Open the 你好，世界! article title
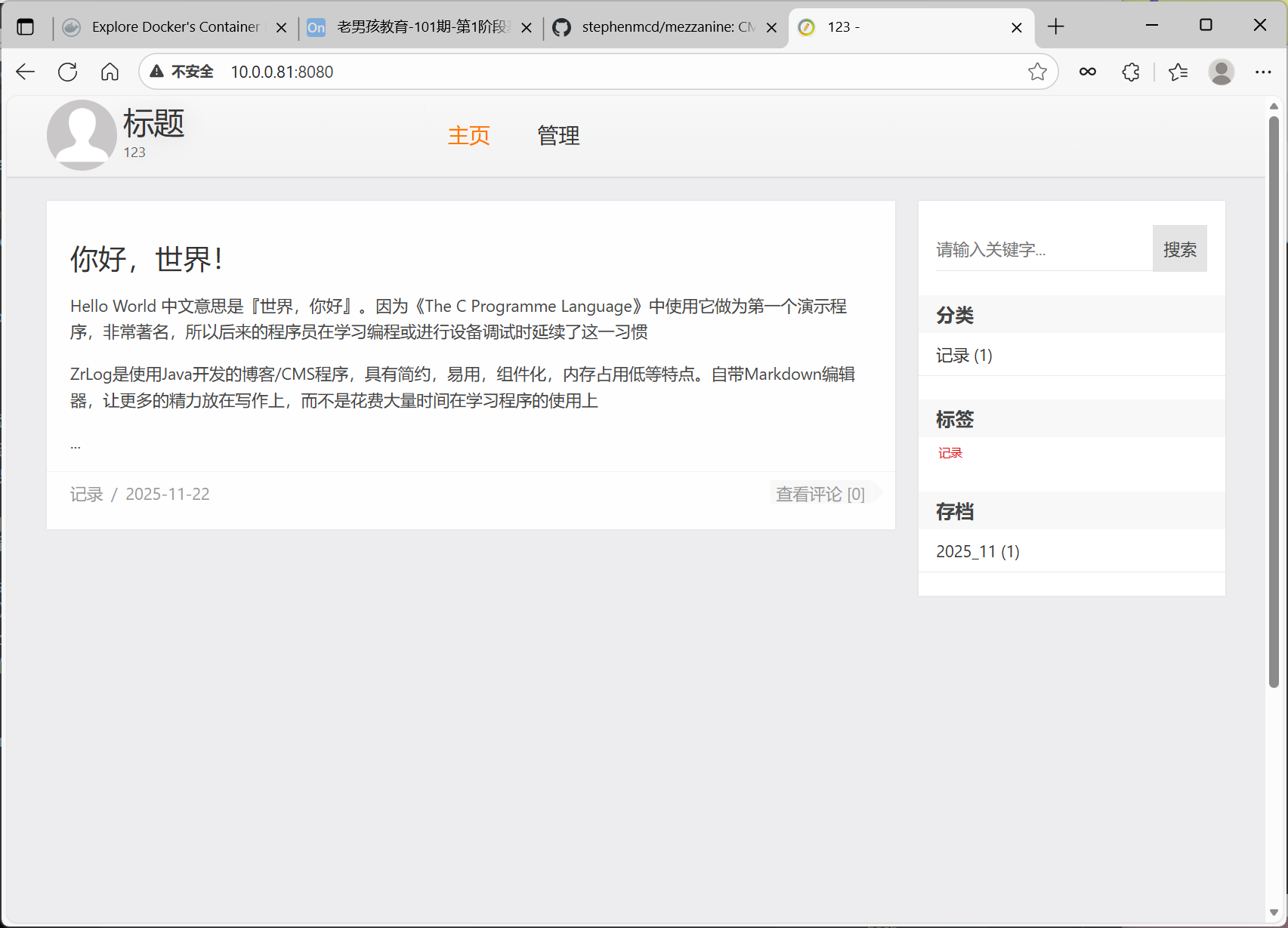This screenshot has height=928, width=1288. [x=146, y=258]
